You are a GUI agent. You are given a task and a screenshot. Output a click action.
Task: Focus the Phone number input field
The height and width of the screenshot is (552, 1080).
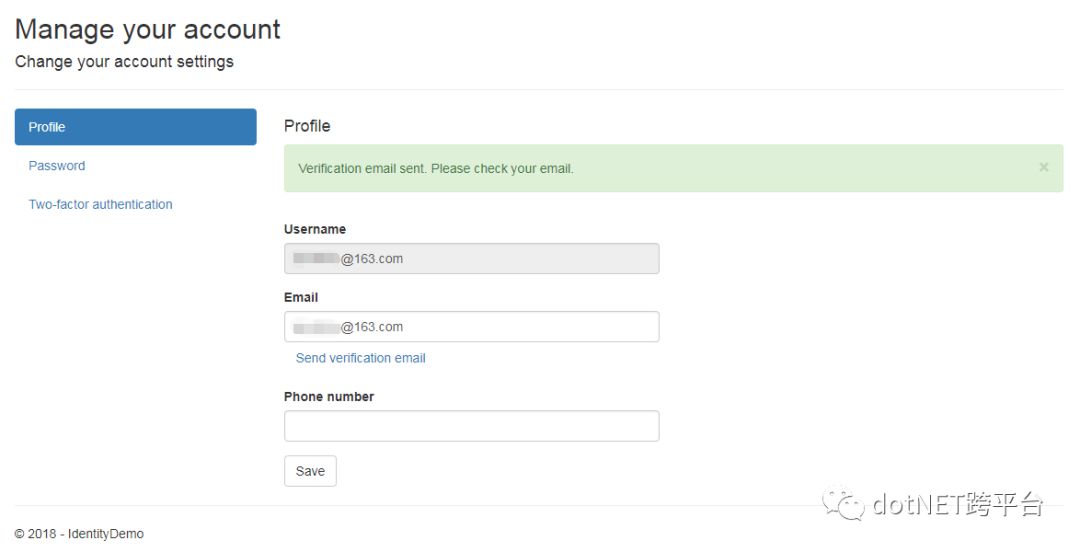pyautogui.click(x=471, y=426)
